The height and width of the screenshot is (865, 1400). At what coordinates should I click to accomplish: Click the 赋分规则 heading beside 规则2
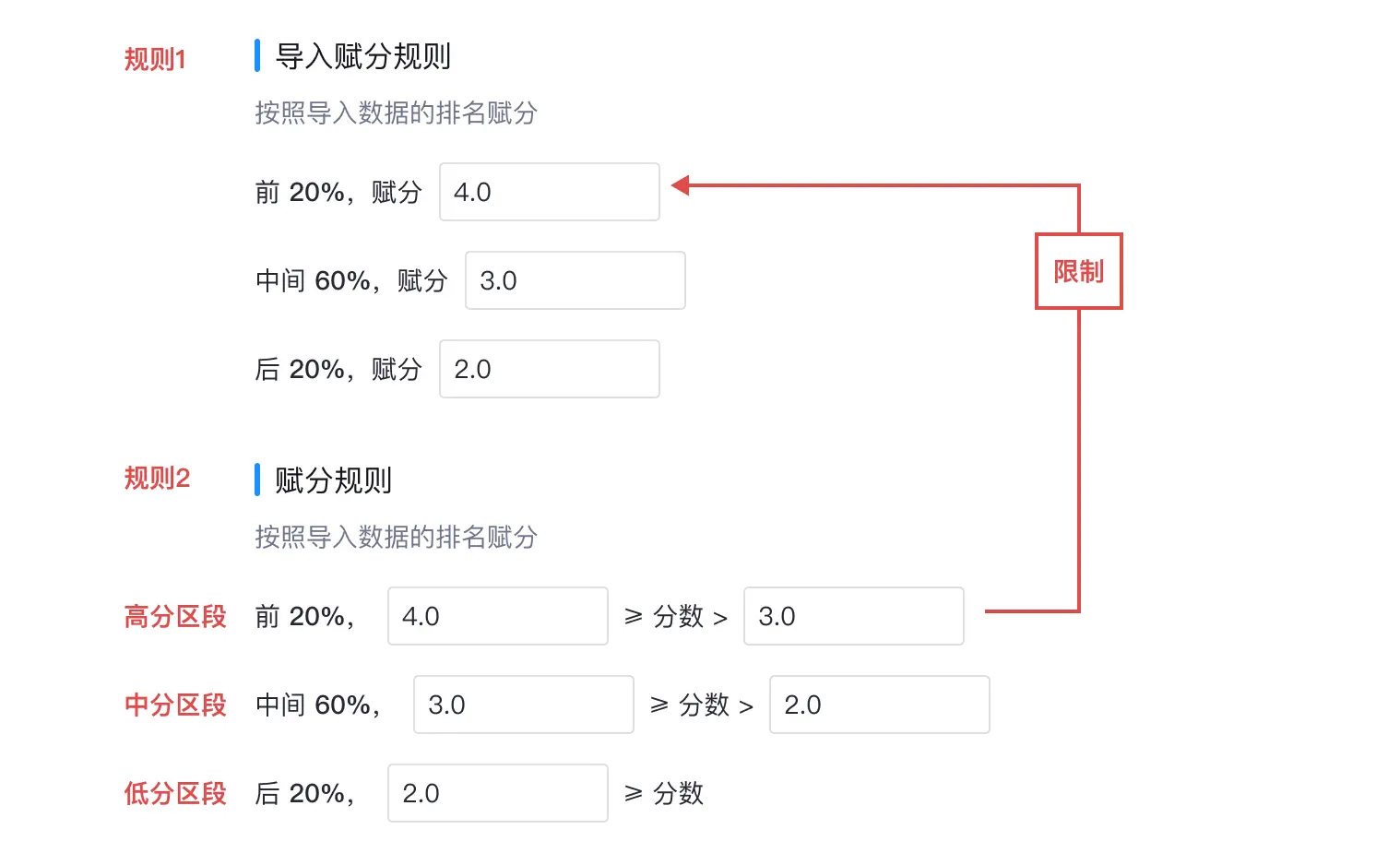[x=334, y=480]
